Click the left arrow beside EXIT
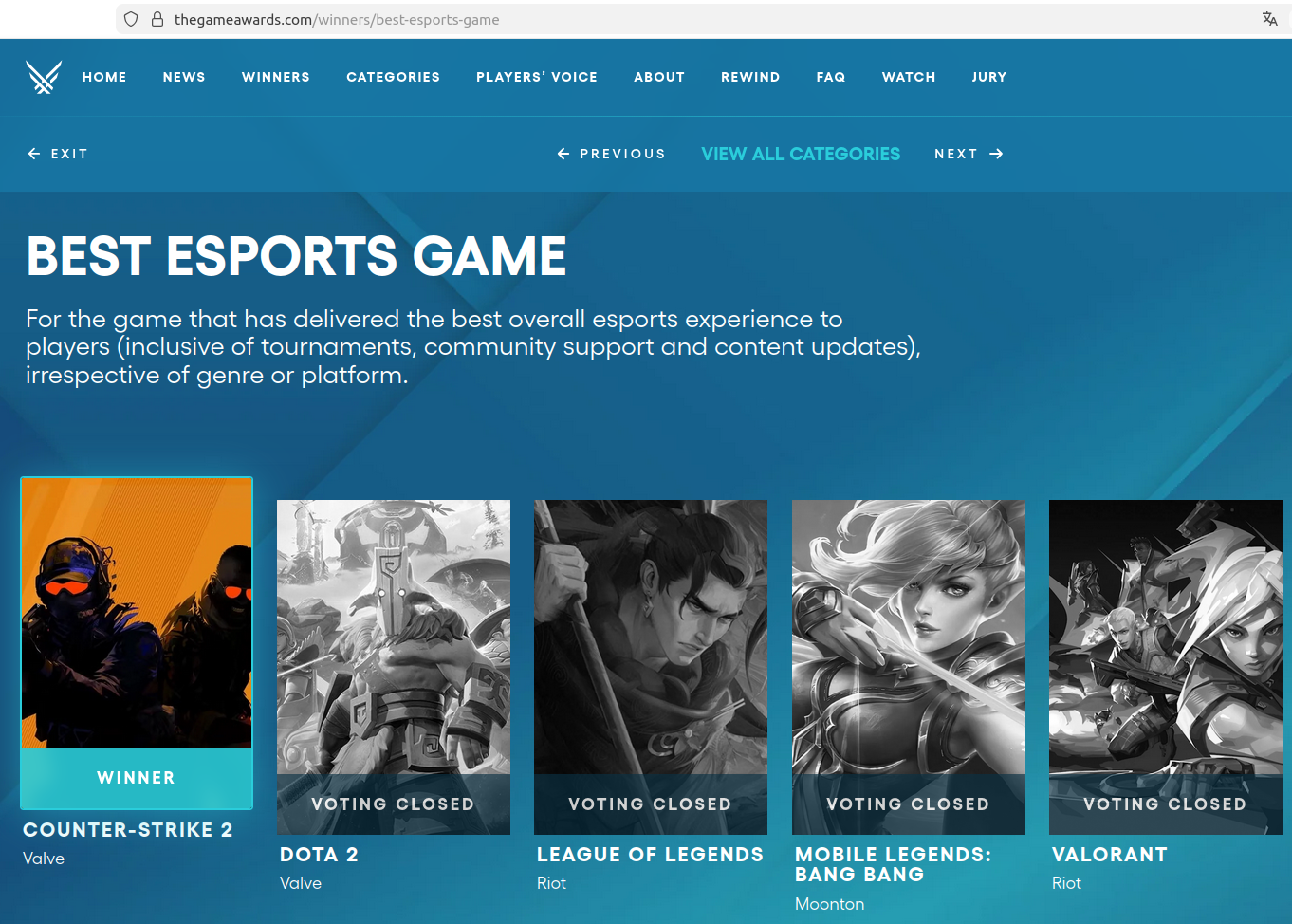This screenshot has width=1292, height=924. click(34, 154)
